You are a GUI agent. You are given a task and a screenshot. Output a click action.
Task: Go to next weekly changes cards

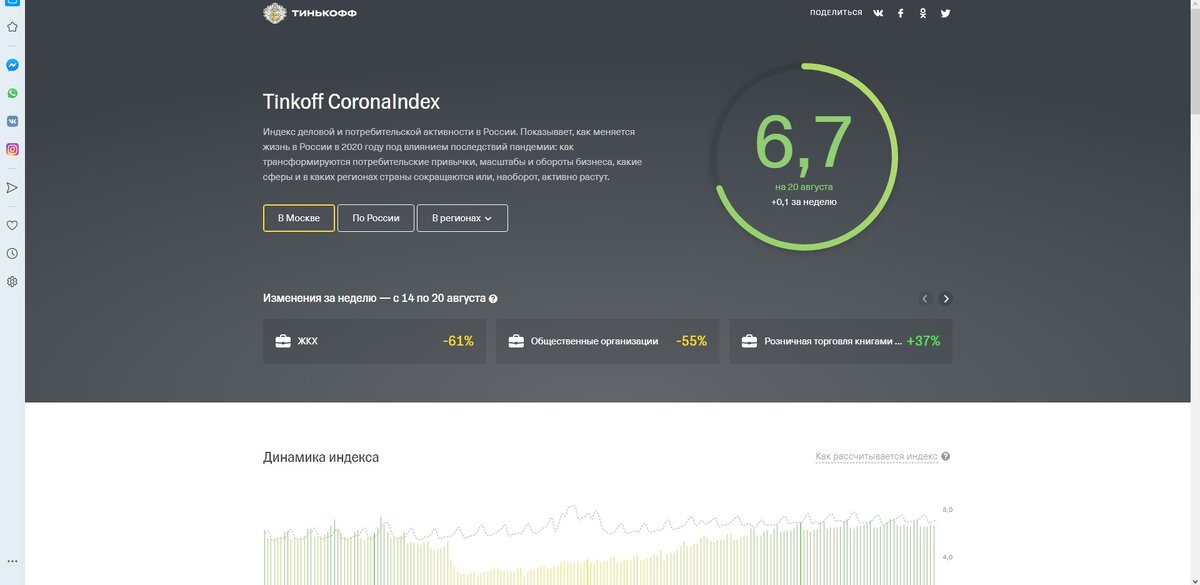pyautogui.click(x=946, y=298)
